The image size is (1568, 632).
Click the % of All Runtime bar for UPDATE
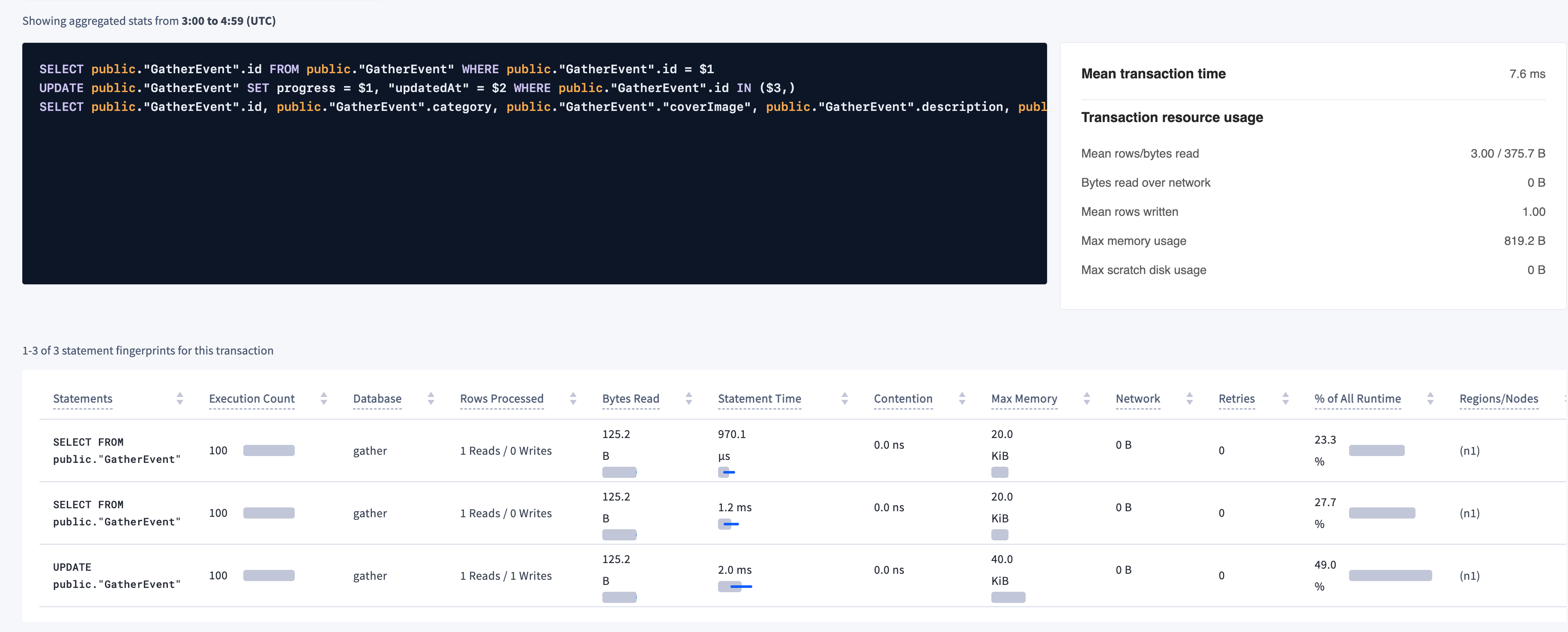pos(1391,575)
